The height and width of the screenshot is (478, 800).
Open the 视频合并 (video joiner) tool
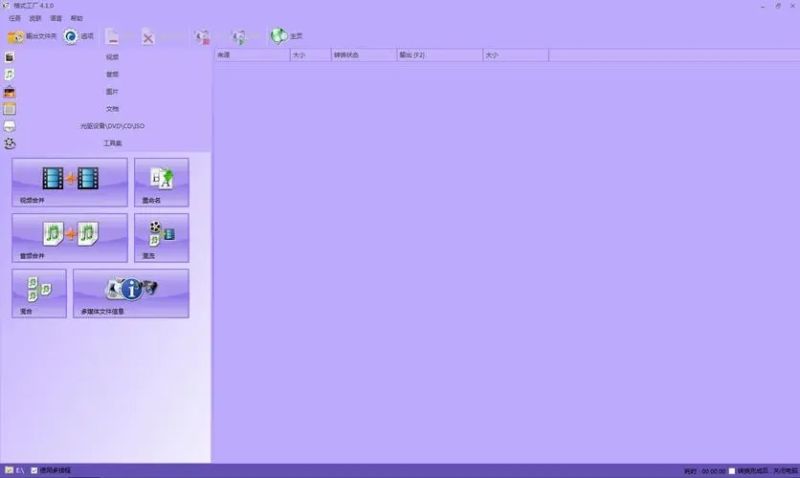pyautogui.click(x=69, y=181)
